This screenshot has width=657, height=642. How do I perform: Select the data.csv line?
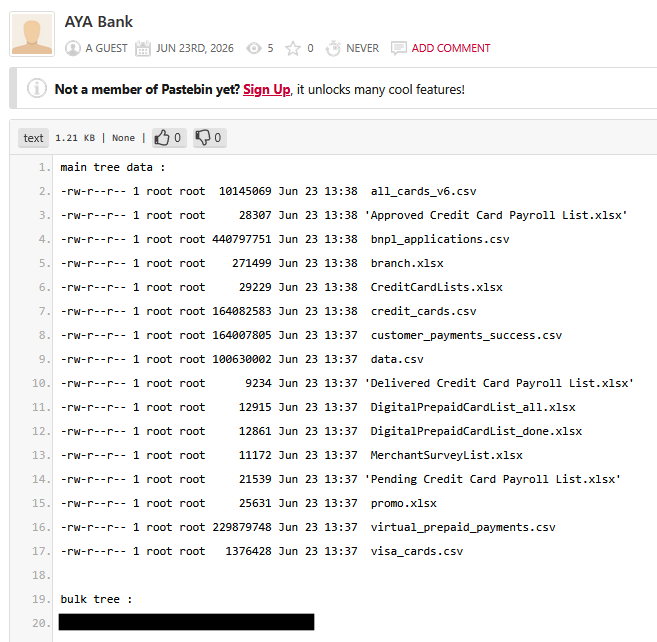[242, 359]
